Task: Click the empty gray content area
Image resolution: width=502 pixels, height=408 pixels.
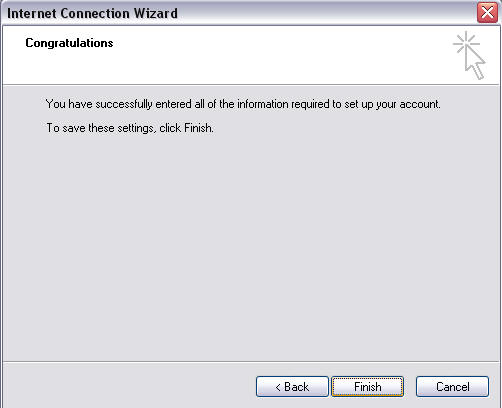Action: click(x=251, y=247)
